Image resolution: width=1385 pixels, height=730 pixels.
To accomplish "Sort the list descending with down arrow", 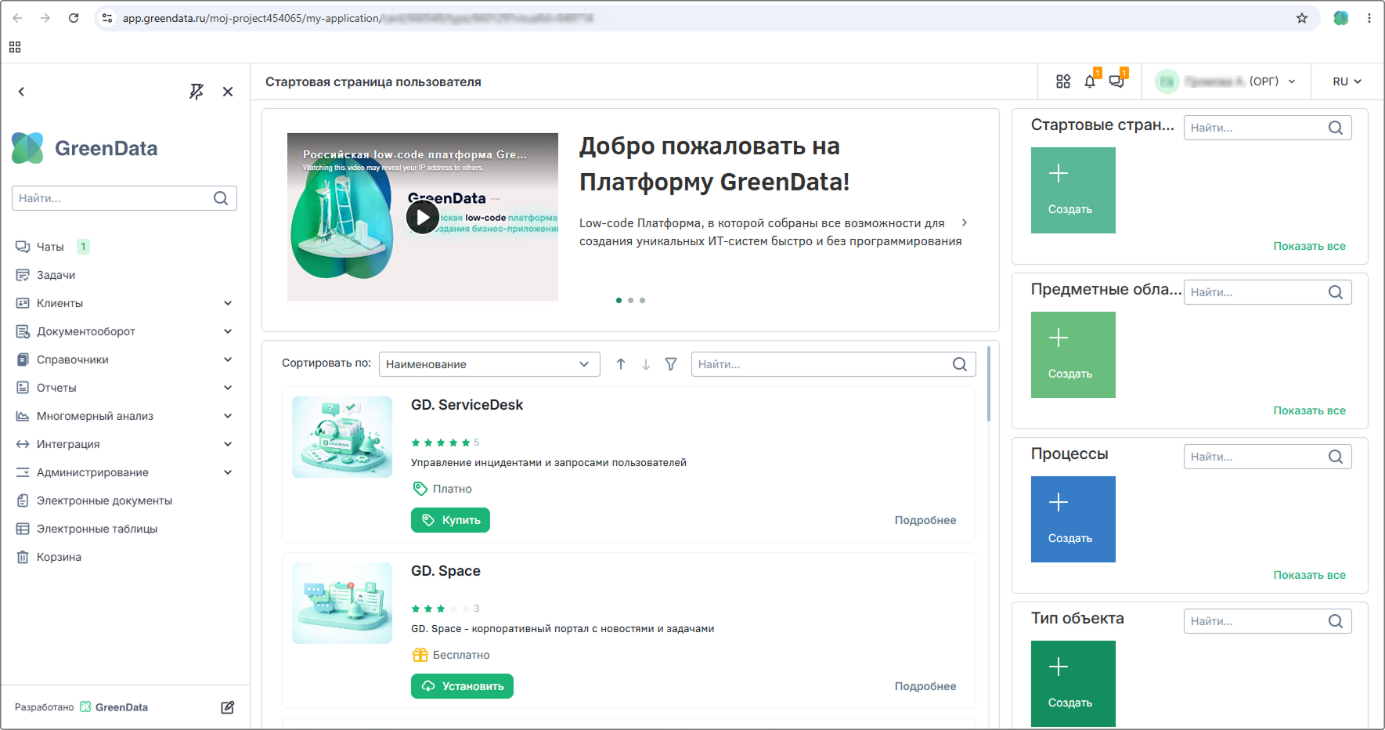I will coord(646,364).
